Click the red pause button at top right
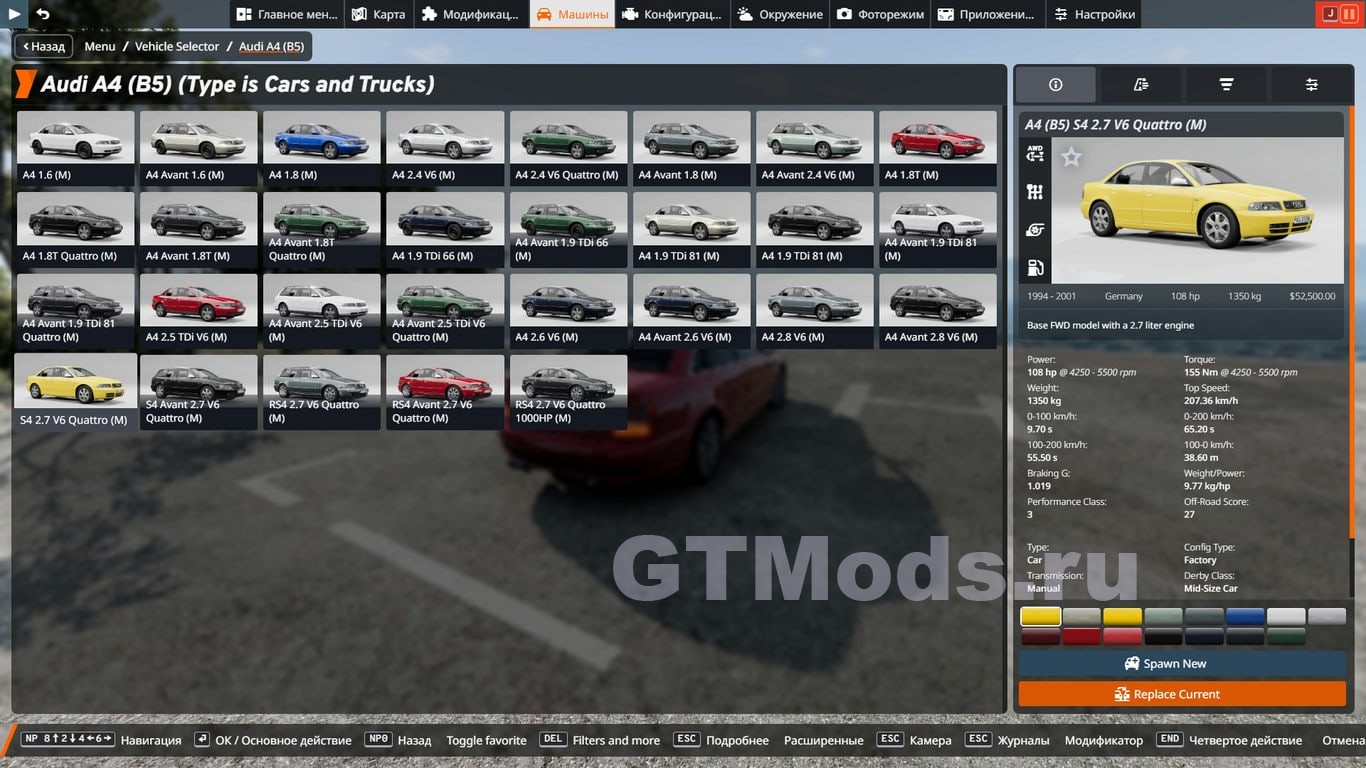This screenshot has height=768, width=1366. click(1349, 14)
